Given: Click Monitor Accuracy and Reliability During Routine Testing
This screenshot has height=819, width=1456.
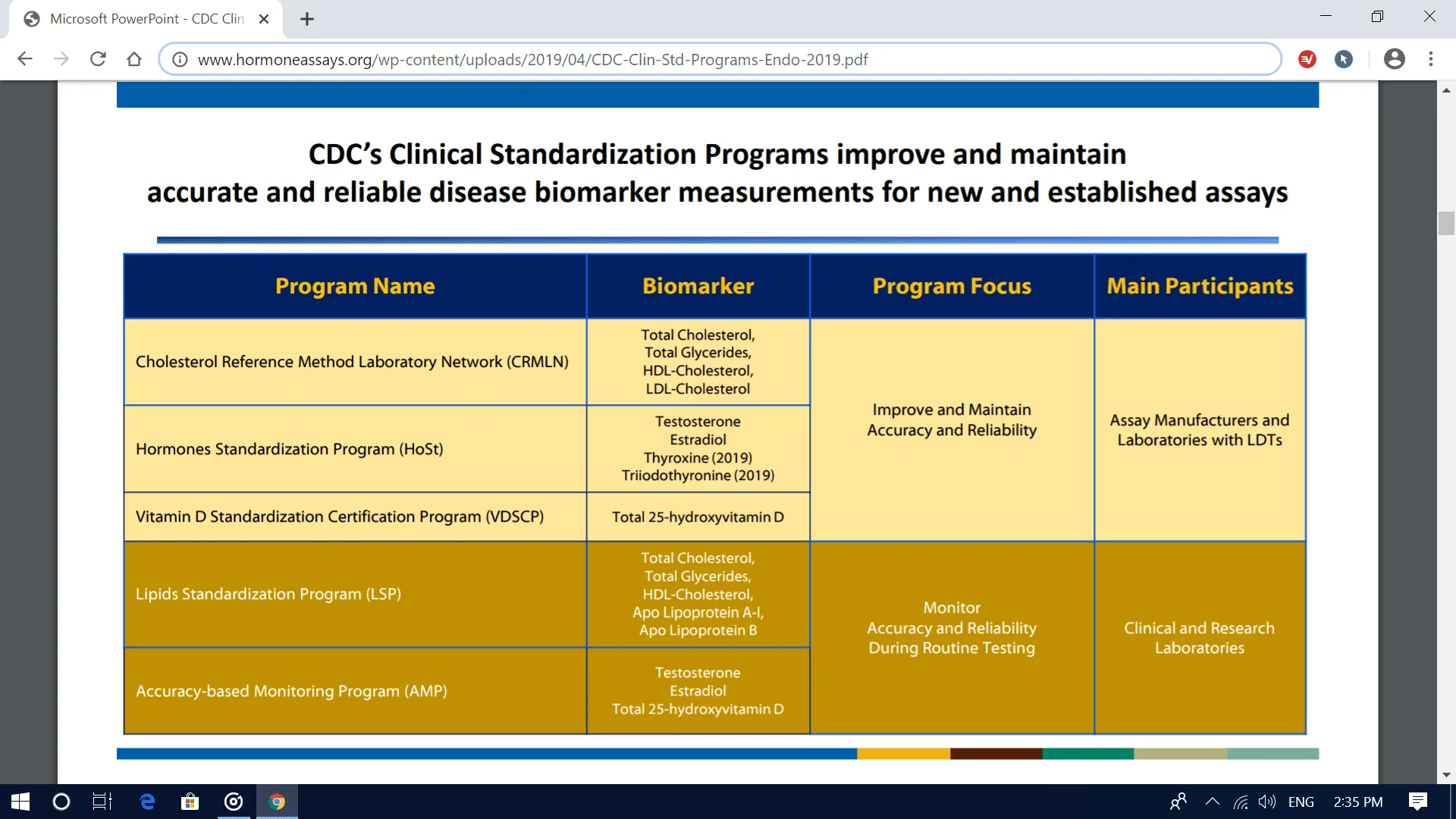Looking at the screenshot, I should (952, 628).
